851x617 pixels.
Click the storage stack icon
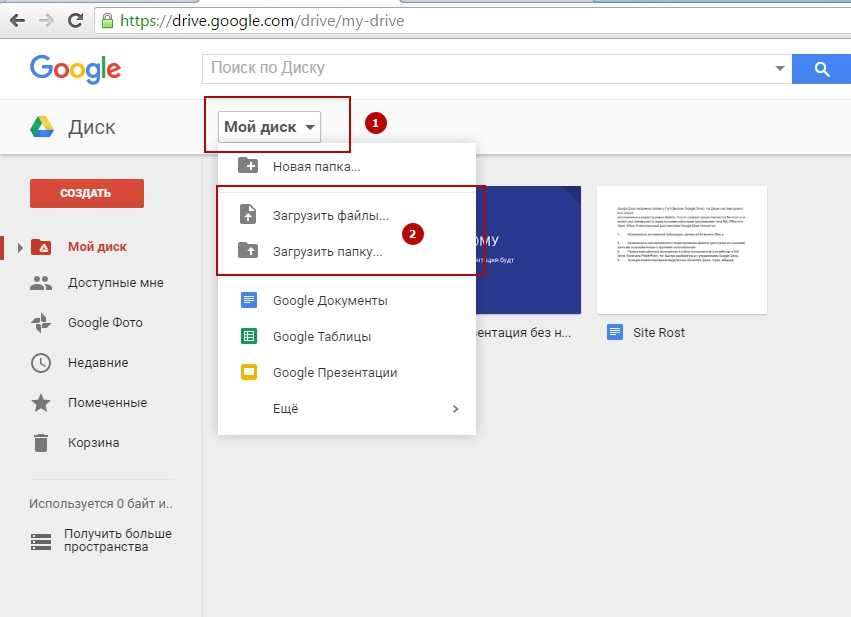41,542
